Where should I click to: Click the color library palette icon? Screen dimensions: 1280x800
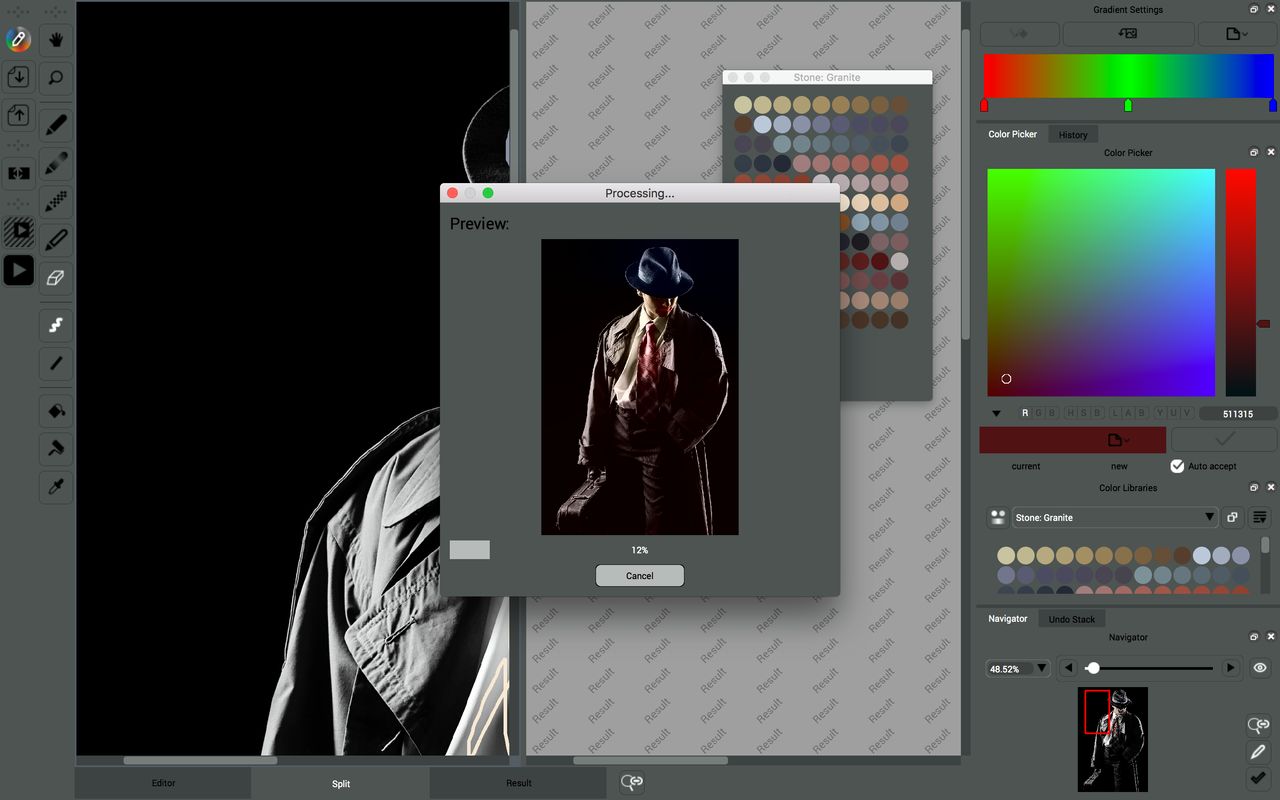point(997,517)
